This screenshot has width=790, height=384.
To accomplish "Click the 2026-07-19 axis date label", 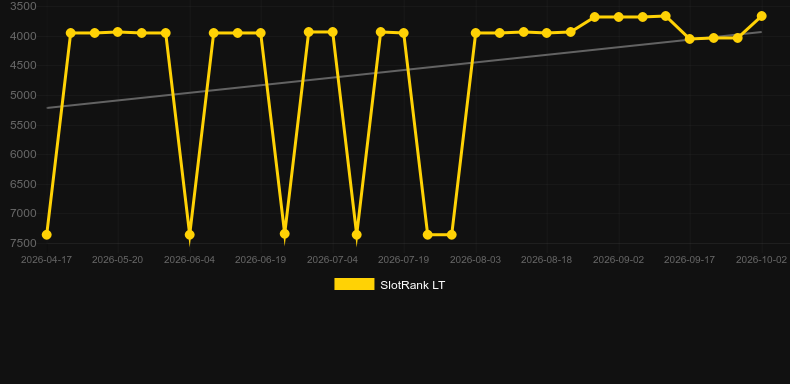I will click(x=404, y=260).
